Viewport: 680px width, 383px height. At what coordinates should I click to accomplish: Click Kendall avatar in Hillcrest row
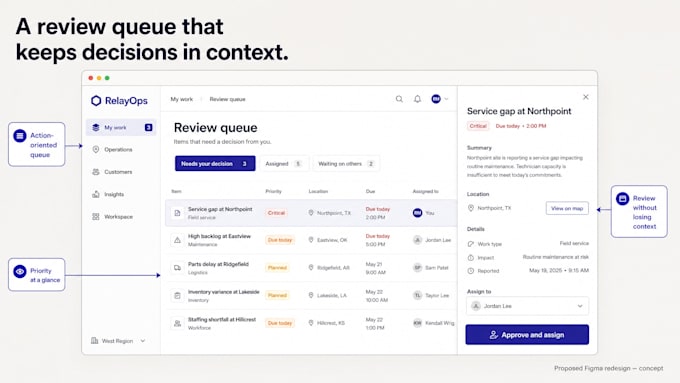click(x=417, y=323)
